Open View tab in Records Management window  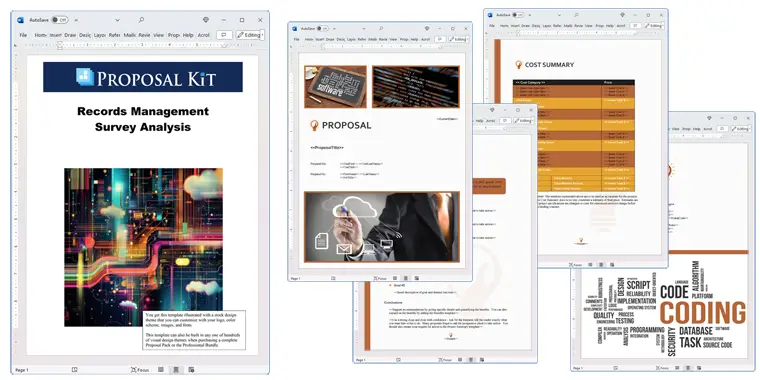point(158,35)
